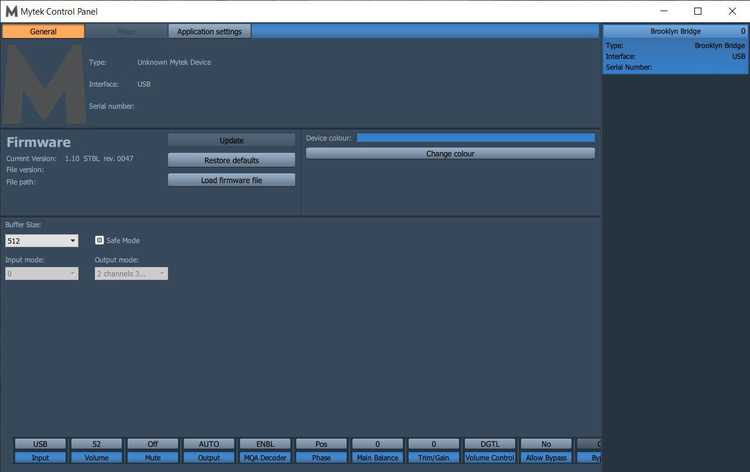Click the blue Device colour swatch
The width and height of the screenshot is (750, 472).
click(x=476, y=138)
